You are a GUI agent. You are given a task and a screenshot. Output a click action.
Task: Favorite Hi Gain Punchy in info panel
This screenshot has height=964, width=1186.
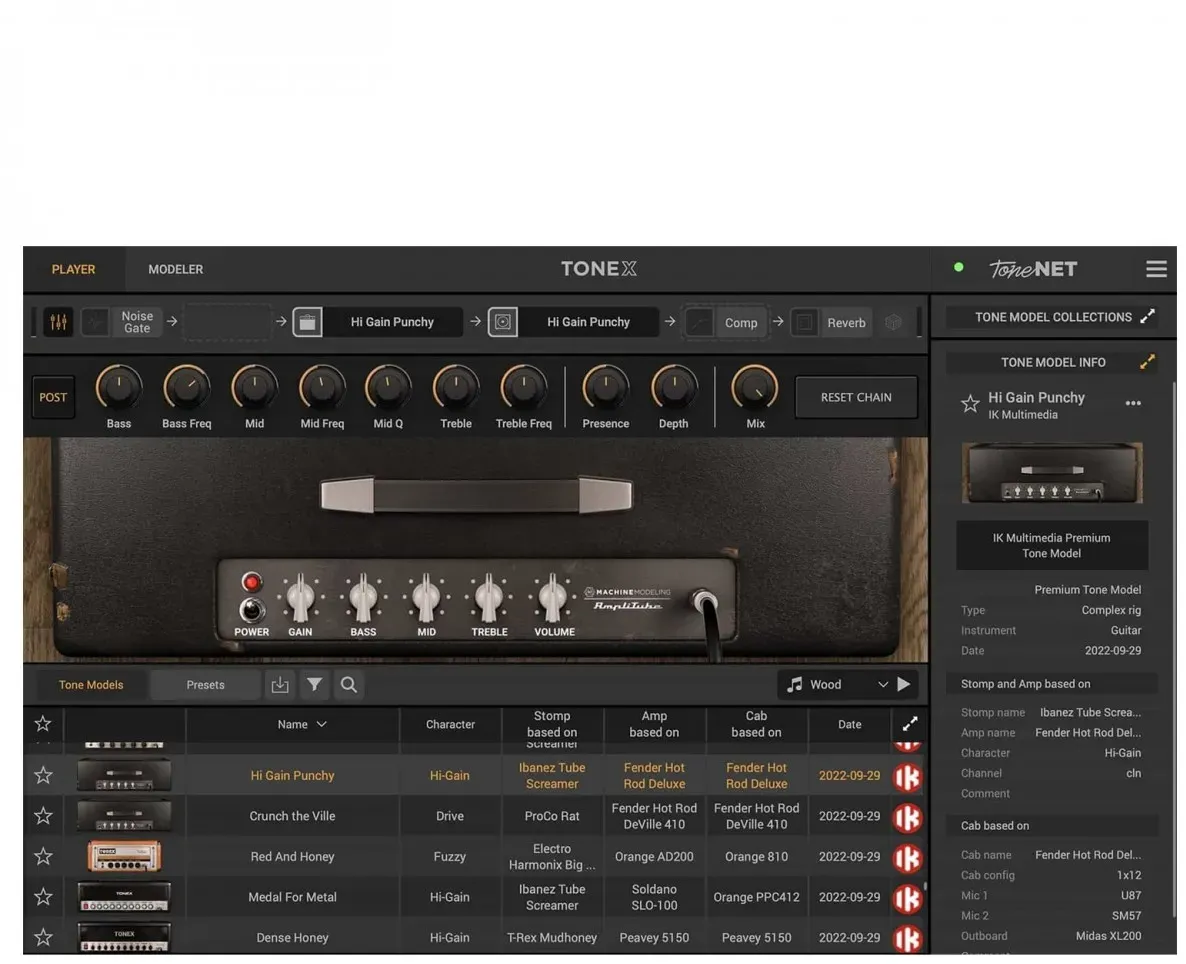pyautogui.click(x=970, y=404)
